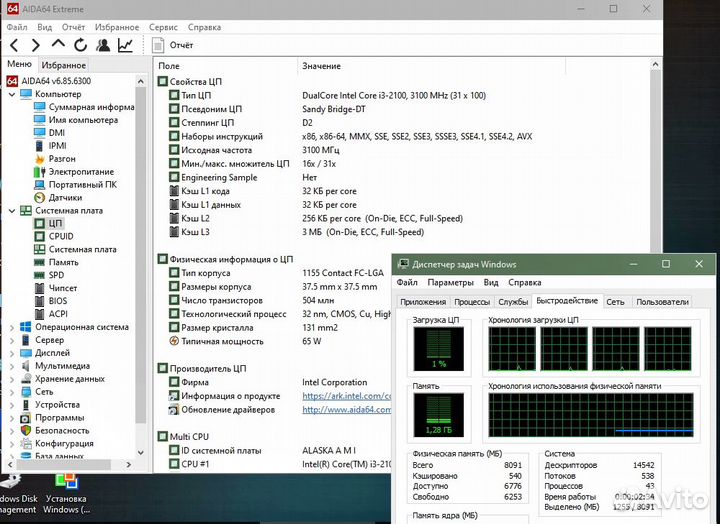Click the Конфигурация icon in tree

click(x=26, y=444)
